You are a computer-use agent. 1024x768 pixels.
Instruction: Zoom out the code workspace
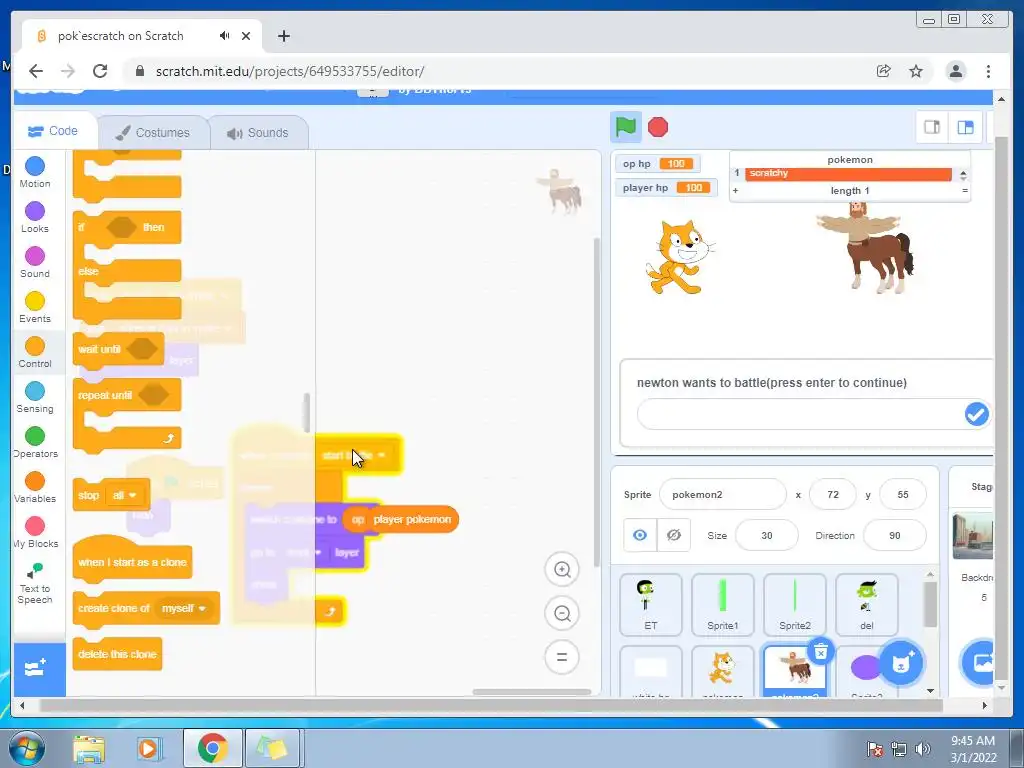(562, 614)
